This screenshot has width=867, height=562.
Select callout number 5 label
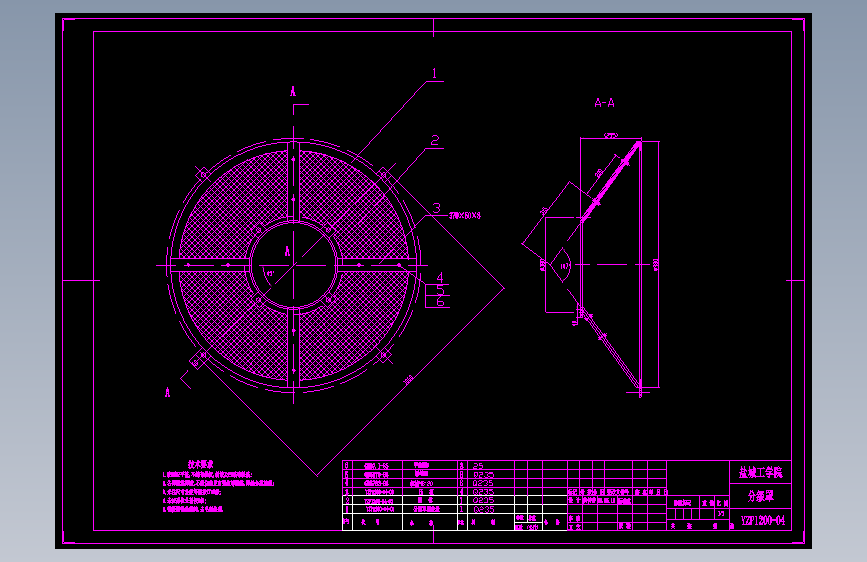point(440,290)
